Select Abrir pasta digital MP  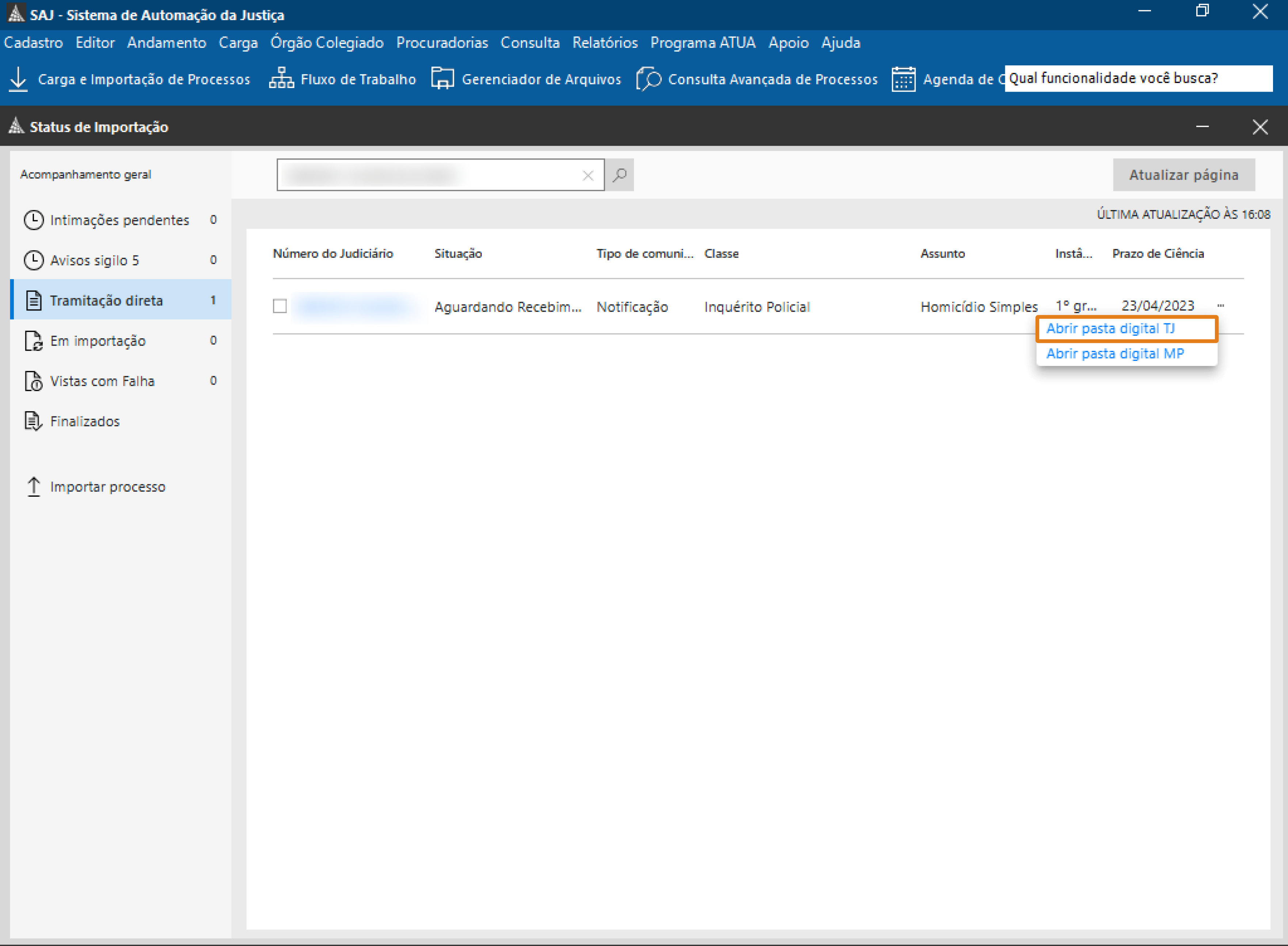tap(1114, 354)
